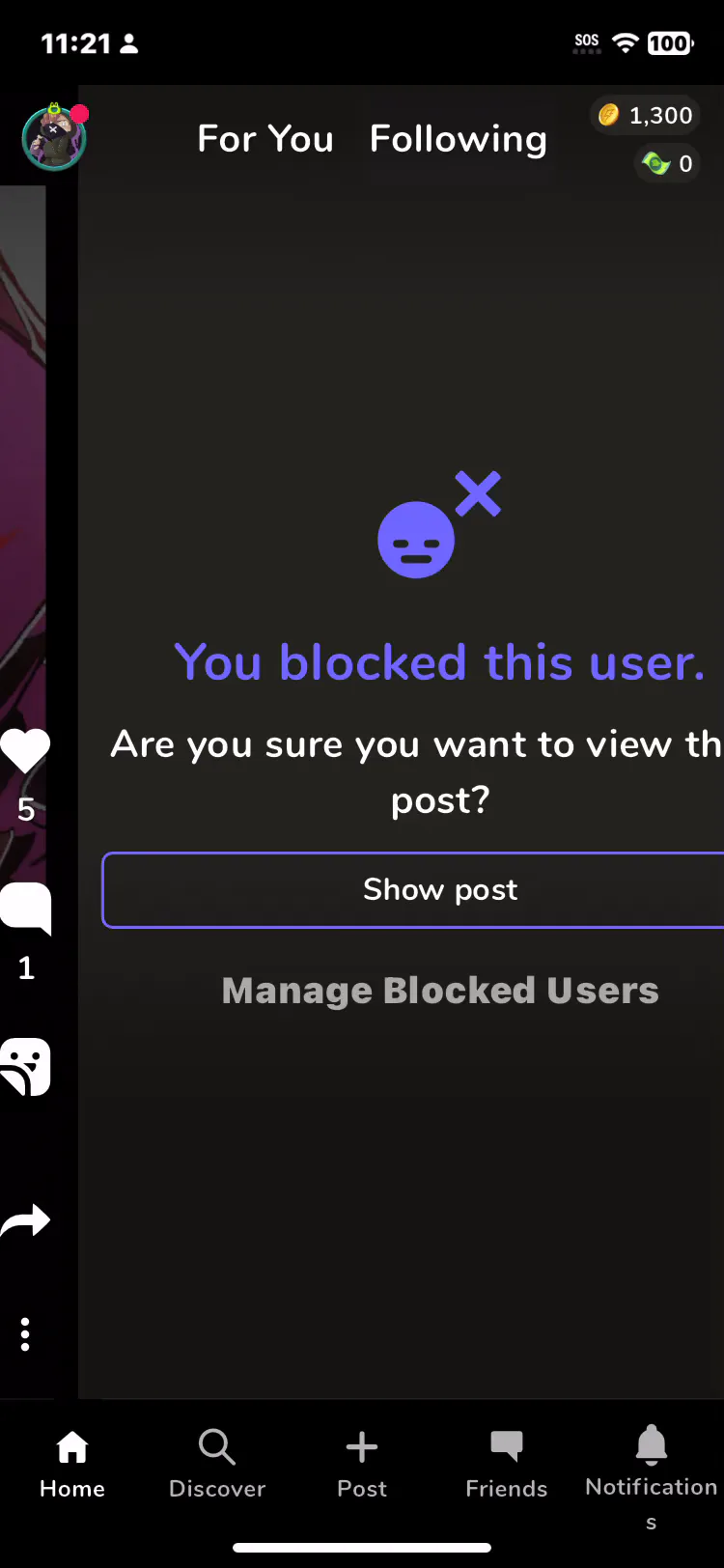The height and width of the screenshot is (1568, 724).
Task: Switch to the For You feed
Action: tap(265, 139)
